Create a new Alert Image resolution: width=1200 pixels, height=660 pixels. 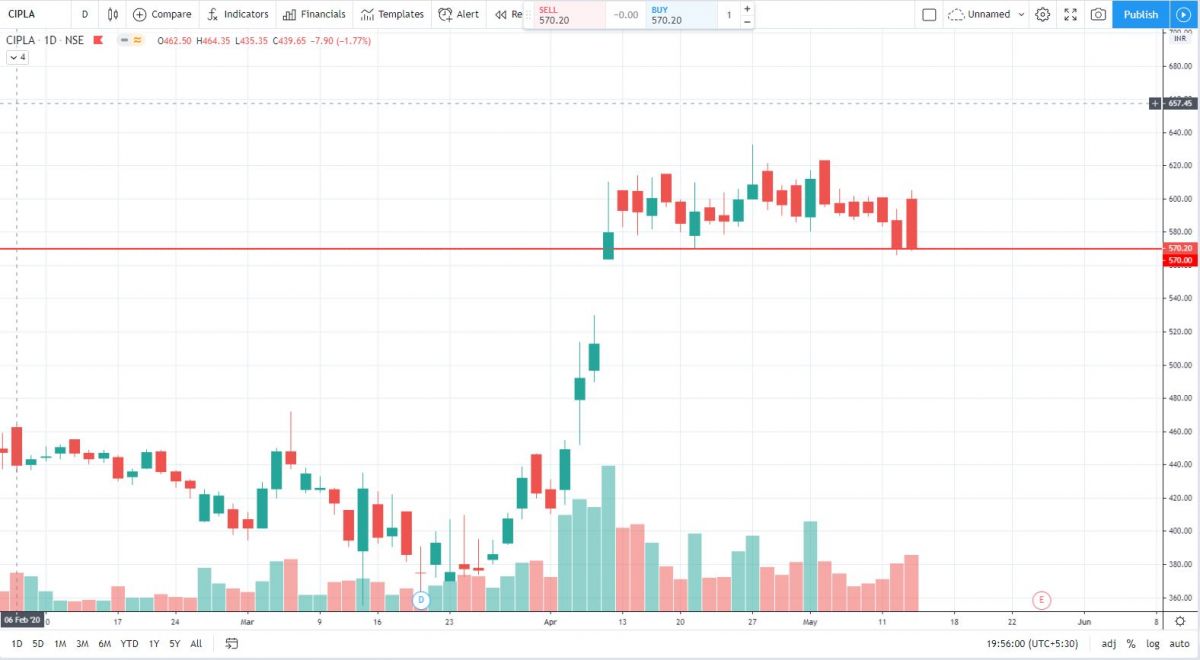[x=458, y=14]
